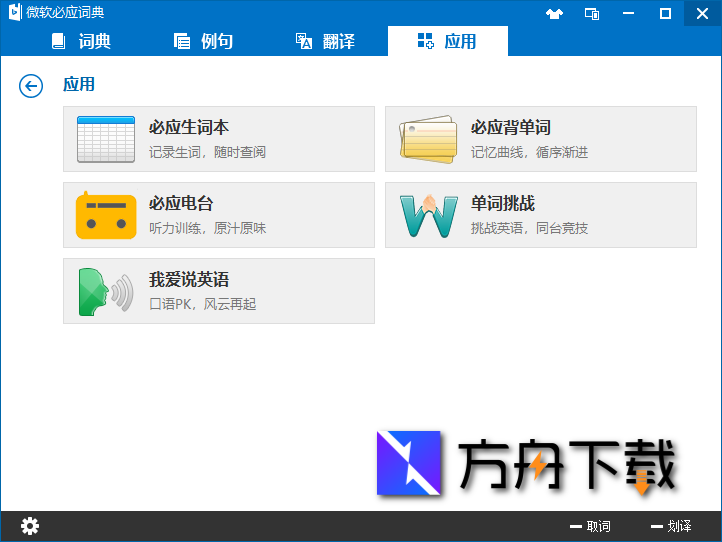This screenshot has width=722, height=542.
Task: Click the 我爱说英语 title text
Action: point(189,280)
